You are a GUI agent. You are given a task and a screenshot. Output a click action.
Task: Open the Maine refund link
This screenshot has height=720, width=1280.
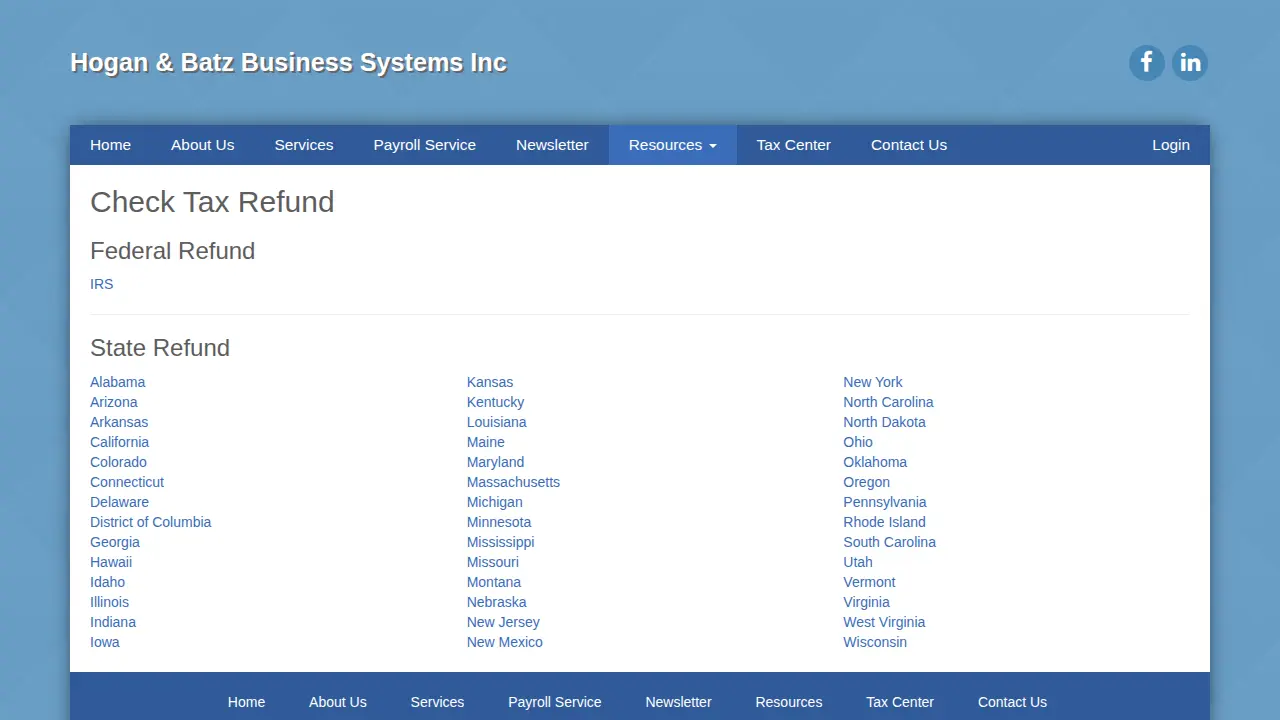pos(486,442)
